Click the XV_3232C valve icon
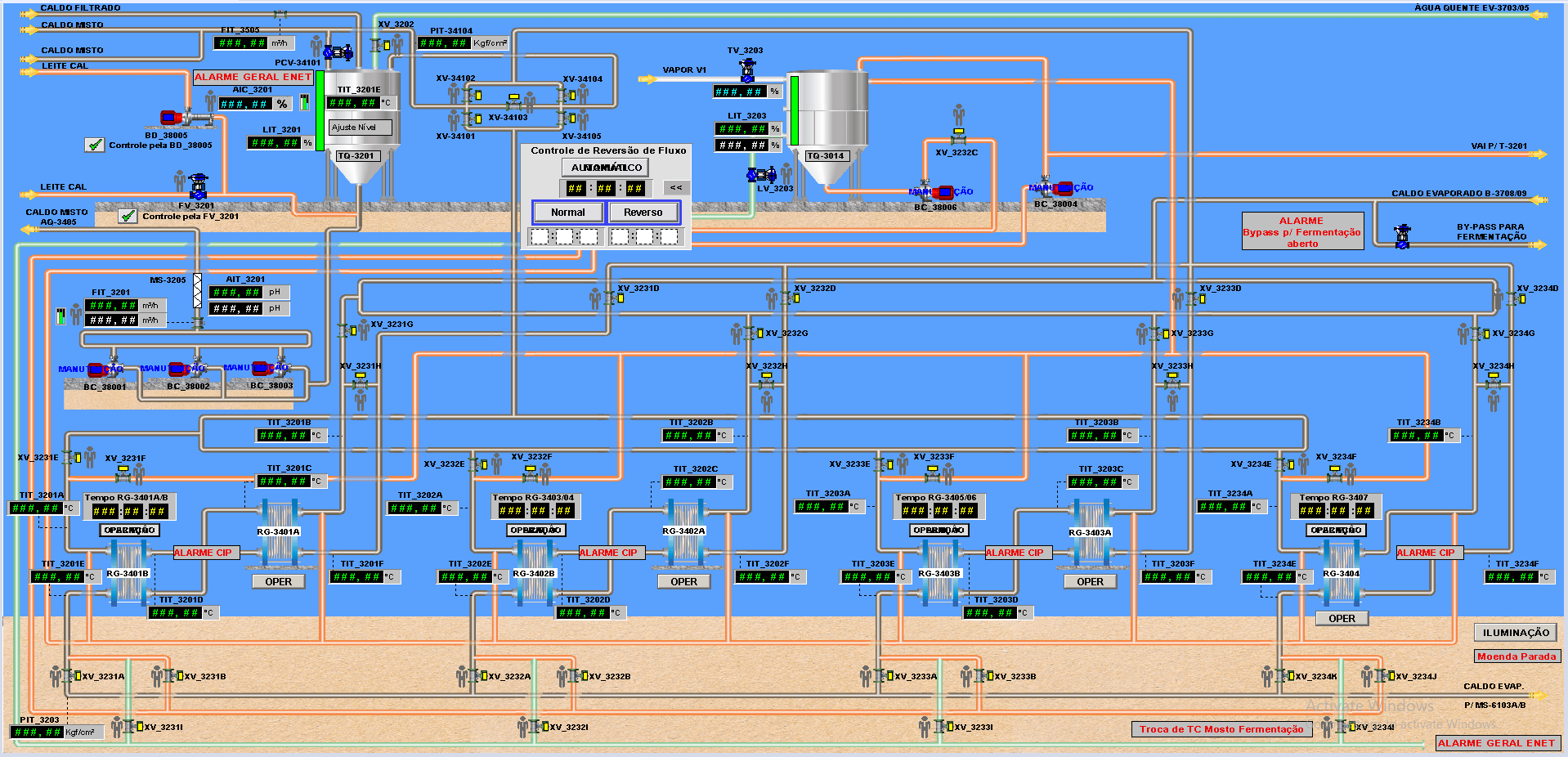Screen dimensions: 1568x757 point(958,136)
